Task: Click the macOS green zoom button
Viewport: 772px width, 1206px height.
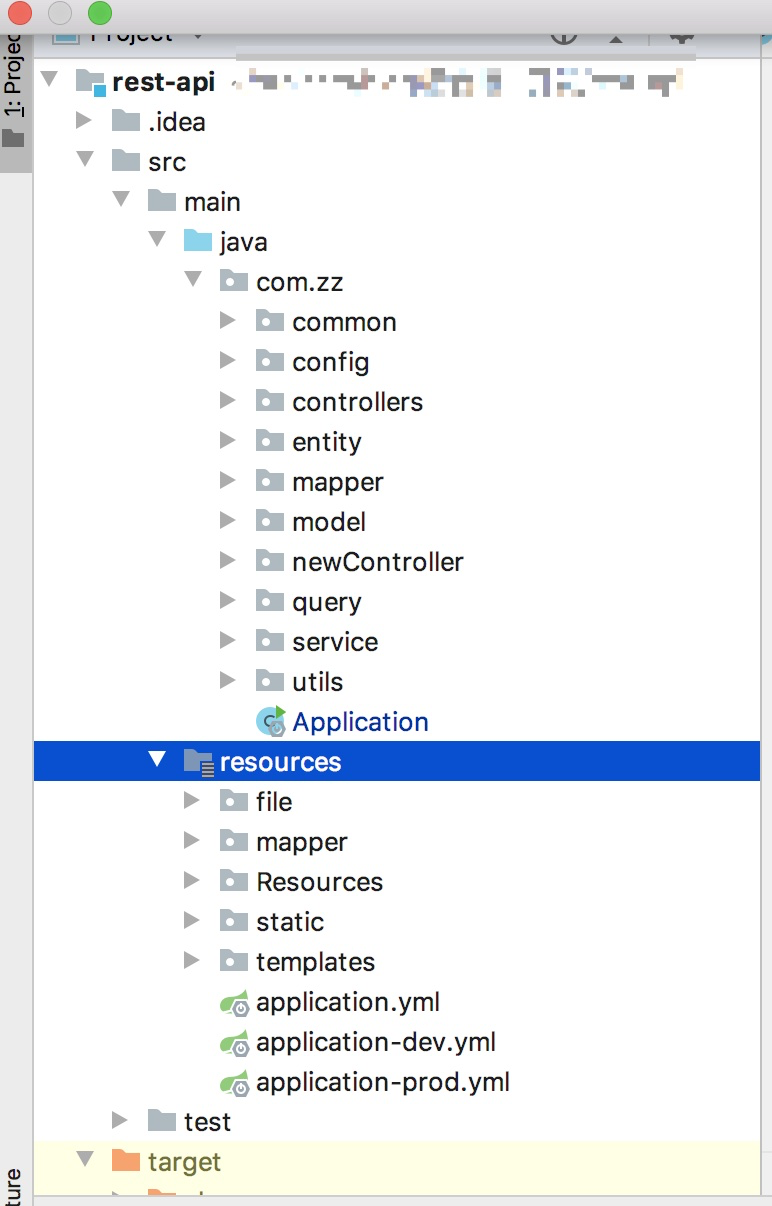Action: [x=100, y=14]
